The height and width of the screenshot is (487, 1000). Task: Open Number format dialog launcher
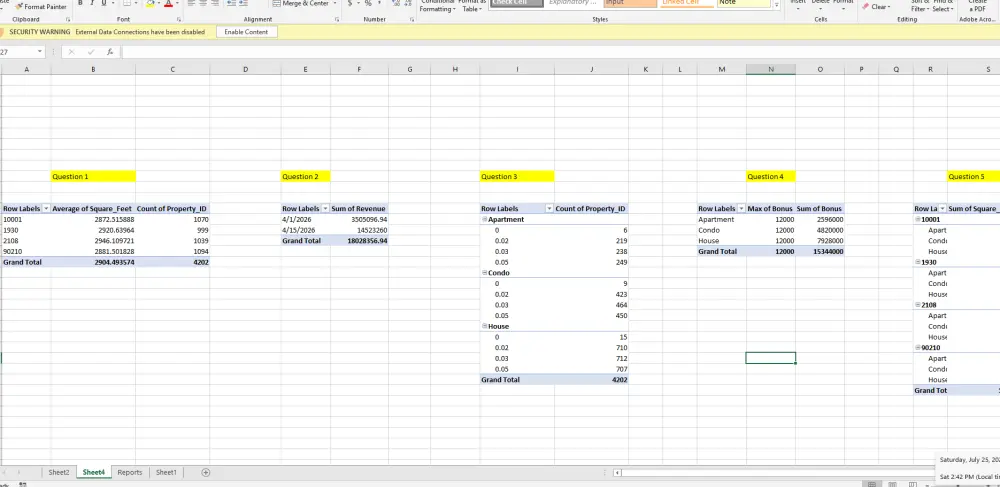click(x=412, y=20)
